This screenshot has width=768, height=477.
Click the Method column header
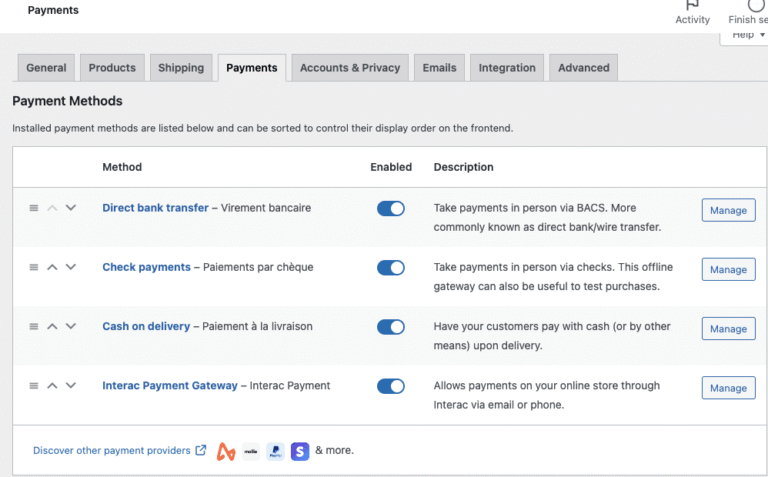tap(122, 167)
